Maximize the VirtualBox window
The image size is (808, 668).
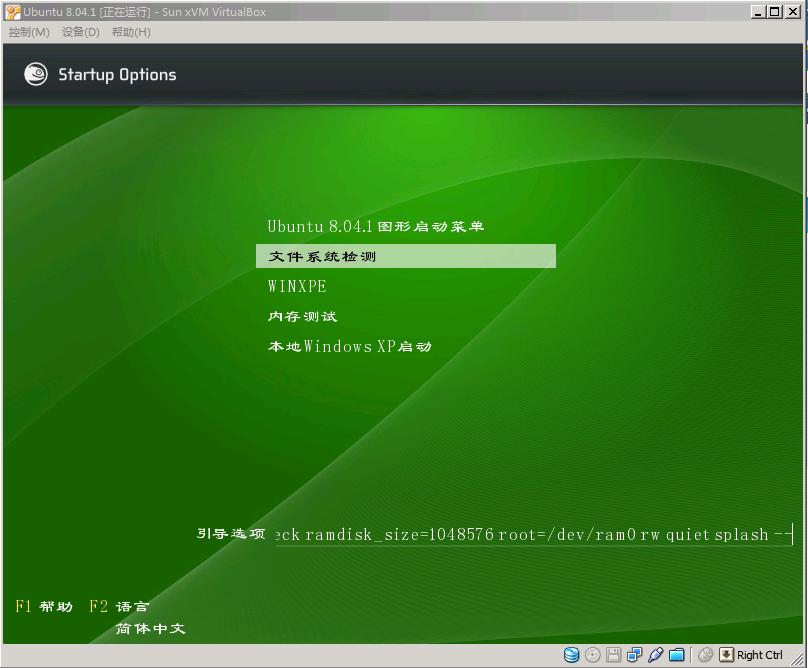(x=775, y=12)
